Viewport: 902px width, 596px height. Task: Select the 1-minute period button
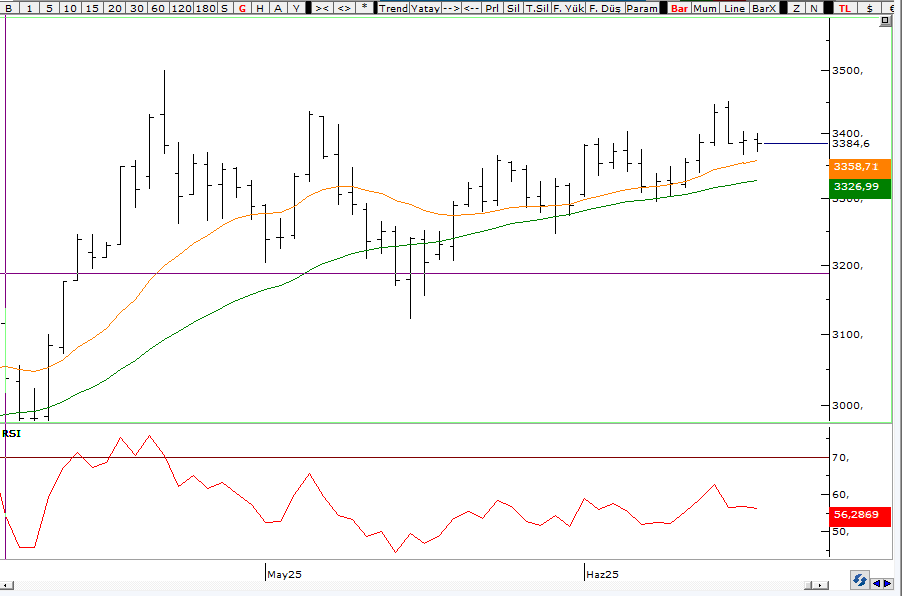pos(29,8)
